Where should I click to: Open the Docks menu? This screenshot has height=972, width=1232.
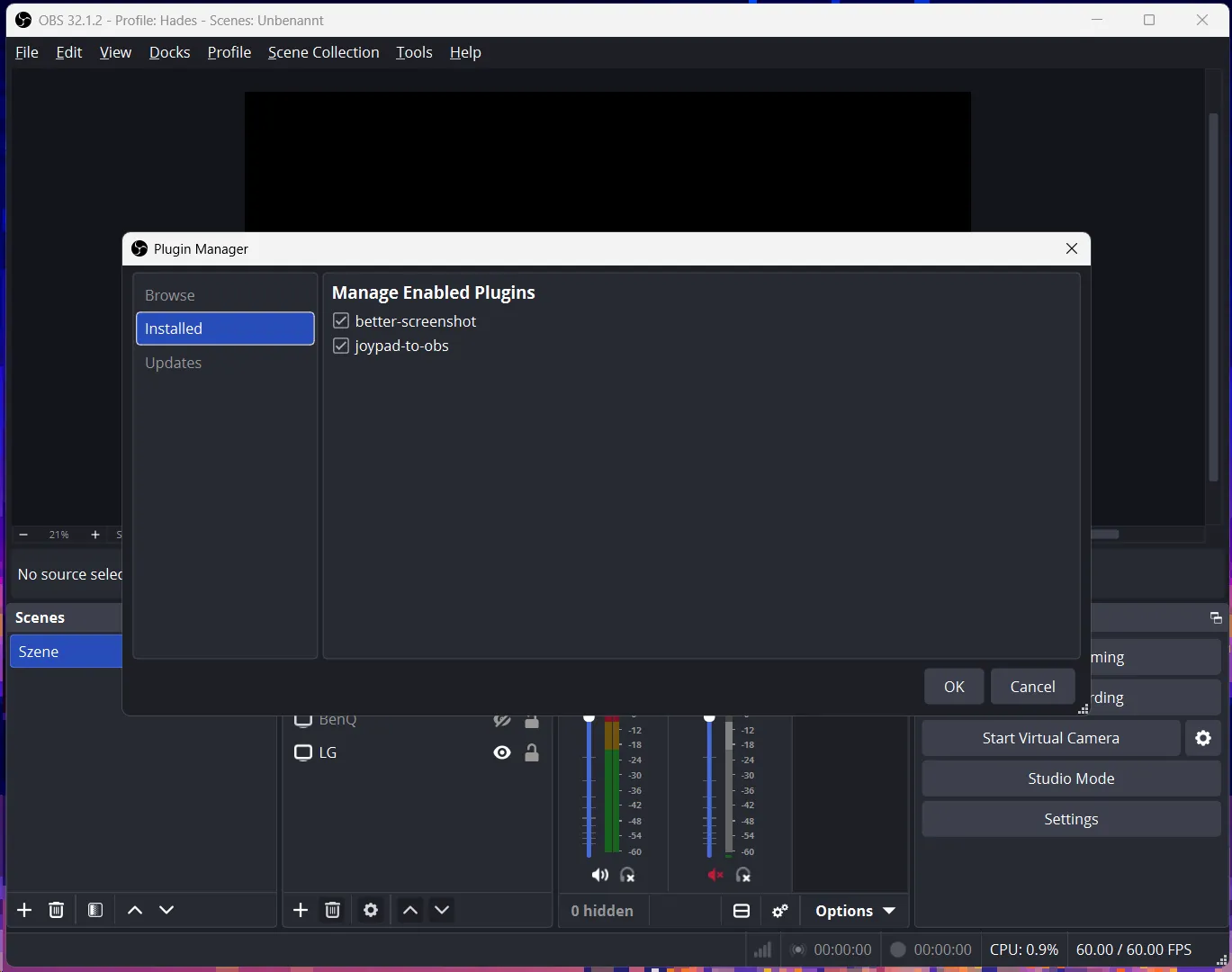coord(169,52)
